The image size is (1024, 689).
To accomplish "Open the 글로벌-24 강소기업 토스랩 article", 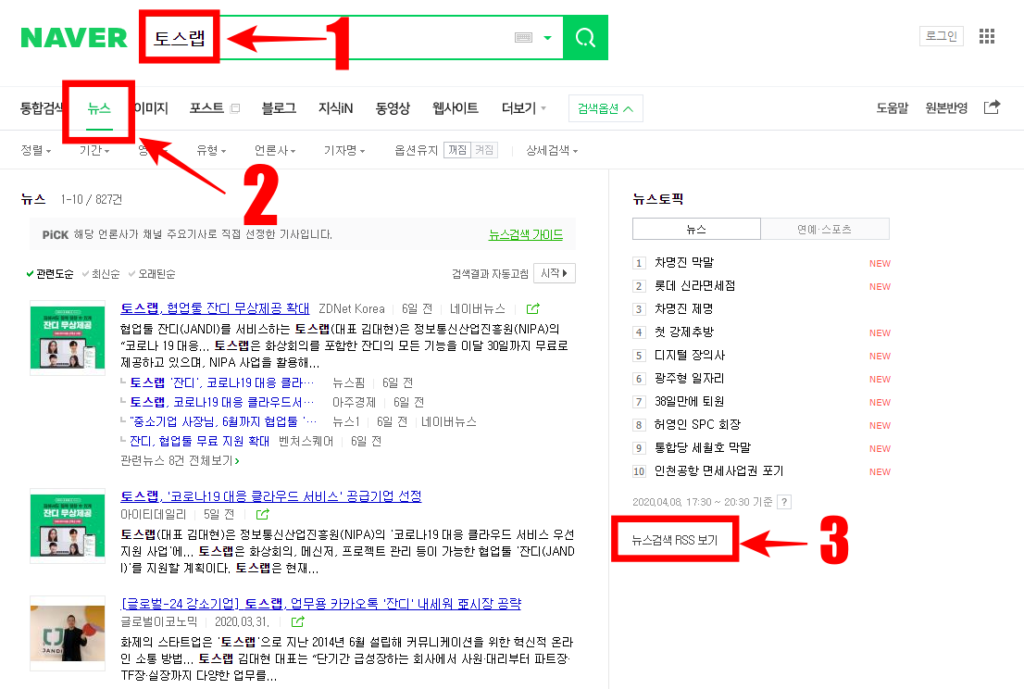I will pos(321,603).
